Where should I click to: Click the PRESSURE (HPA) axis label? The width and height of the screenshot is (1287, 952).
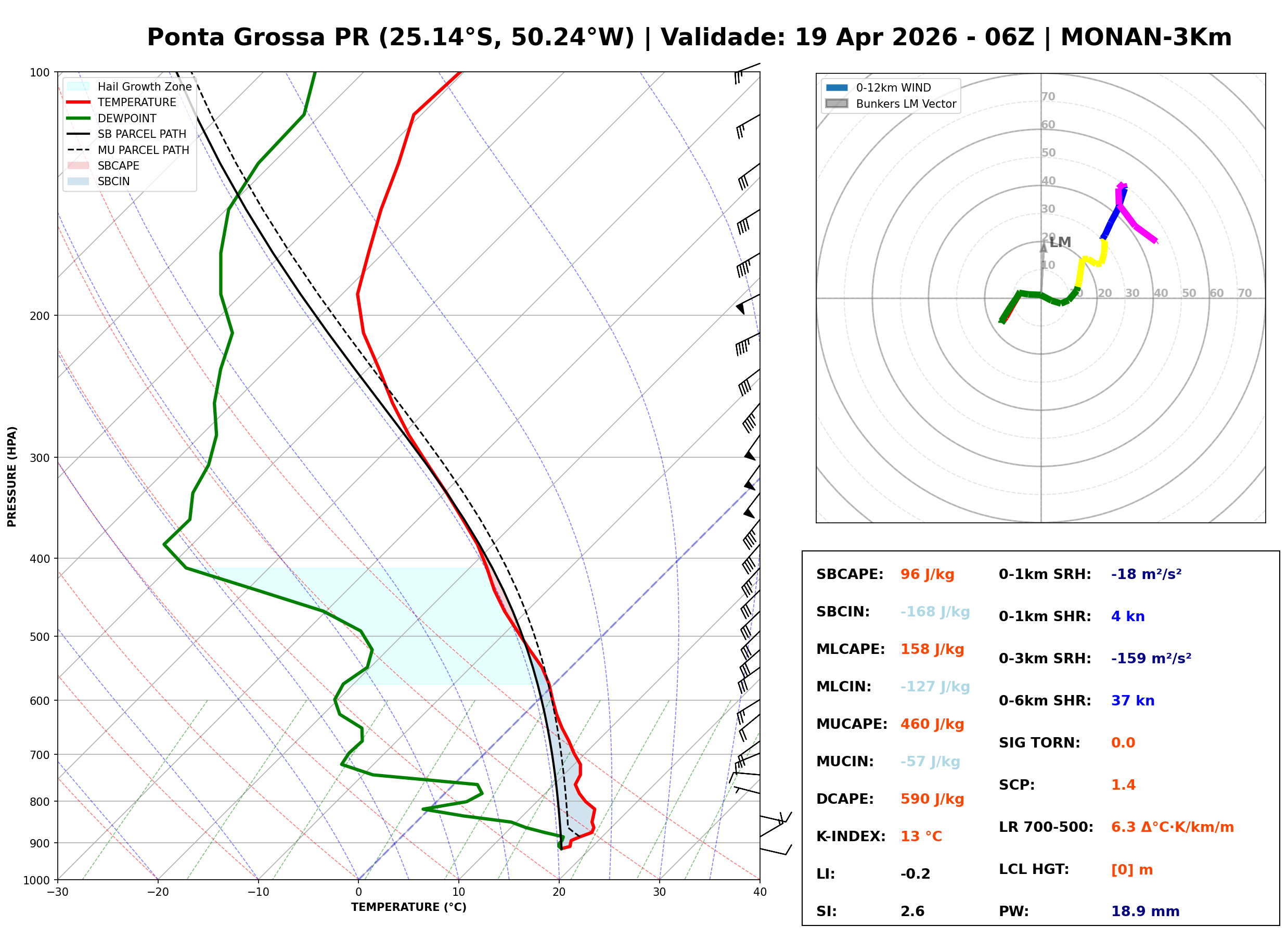tap(12, 477)
